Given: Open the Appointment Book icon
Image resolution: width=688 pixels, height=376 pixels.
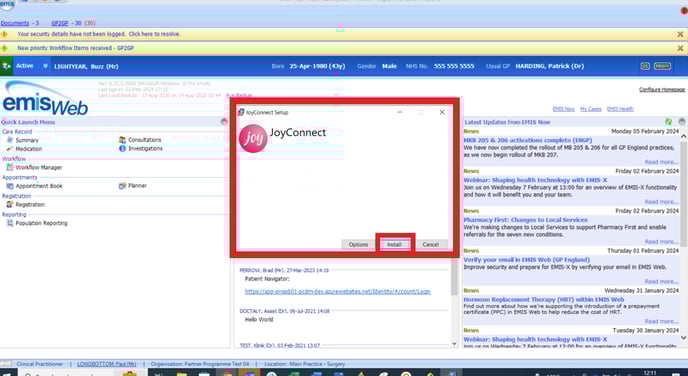Looking at the screenshot, I should 10,186.
